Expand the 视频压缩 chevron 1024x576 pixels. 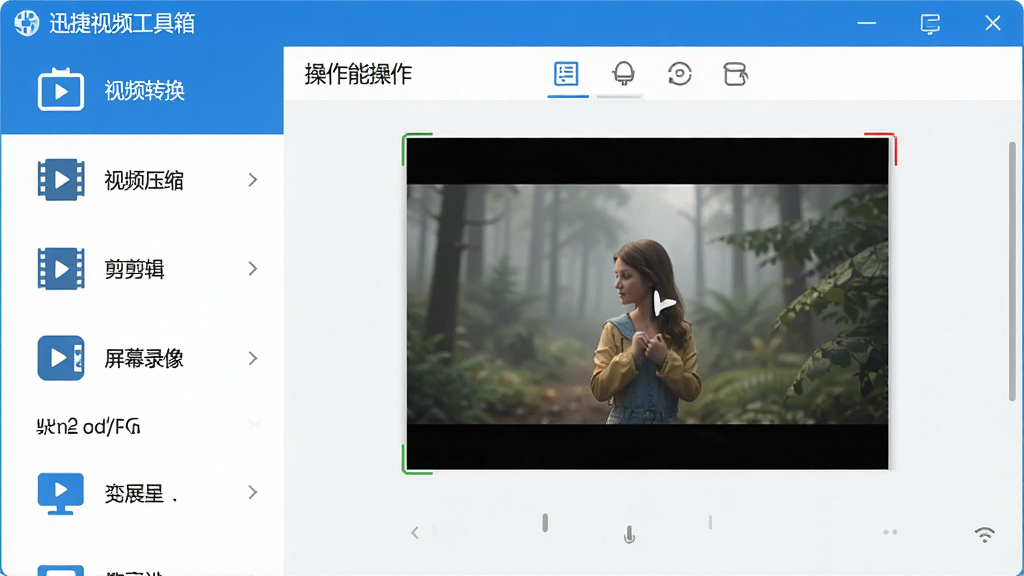[253, 180]
